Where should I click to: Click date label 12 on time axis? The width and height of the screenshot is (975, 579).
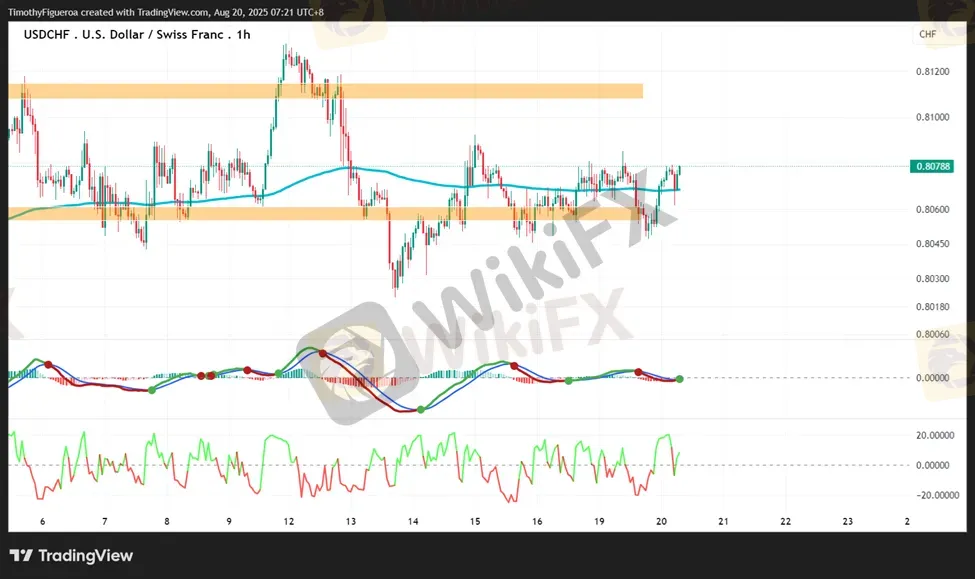289,522
